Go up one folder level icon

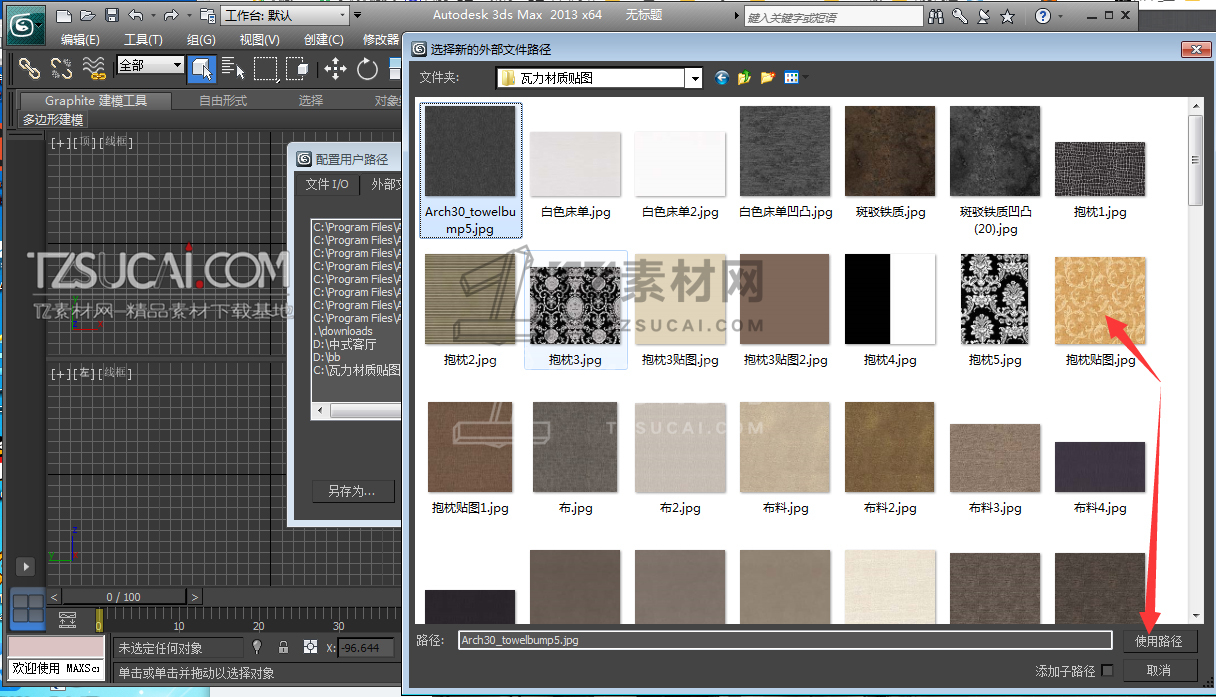[744, 78]
